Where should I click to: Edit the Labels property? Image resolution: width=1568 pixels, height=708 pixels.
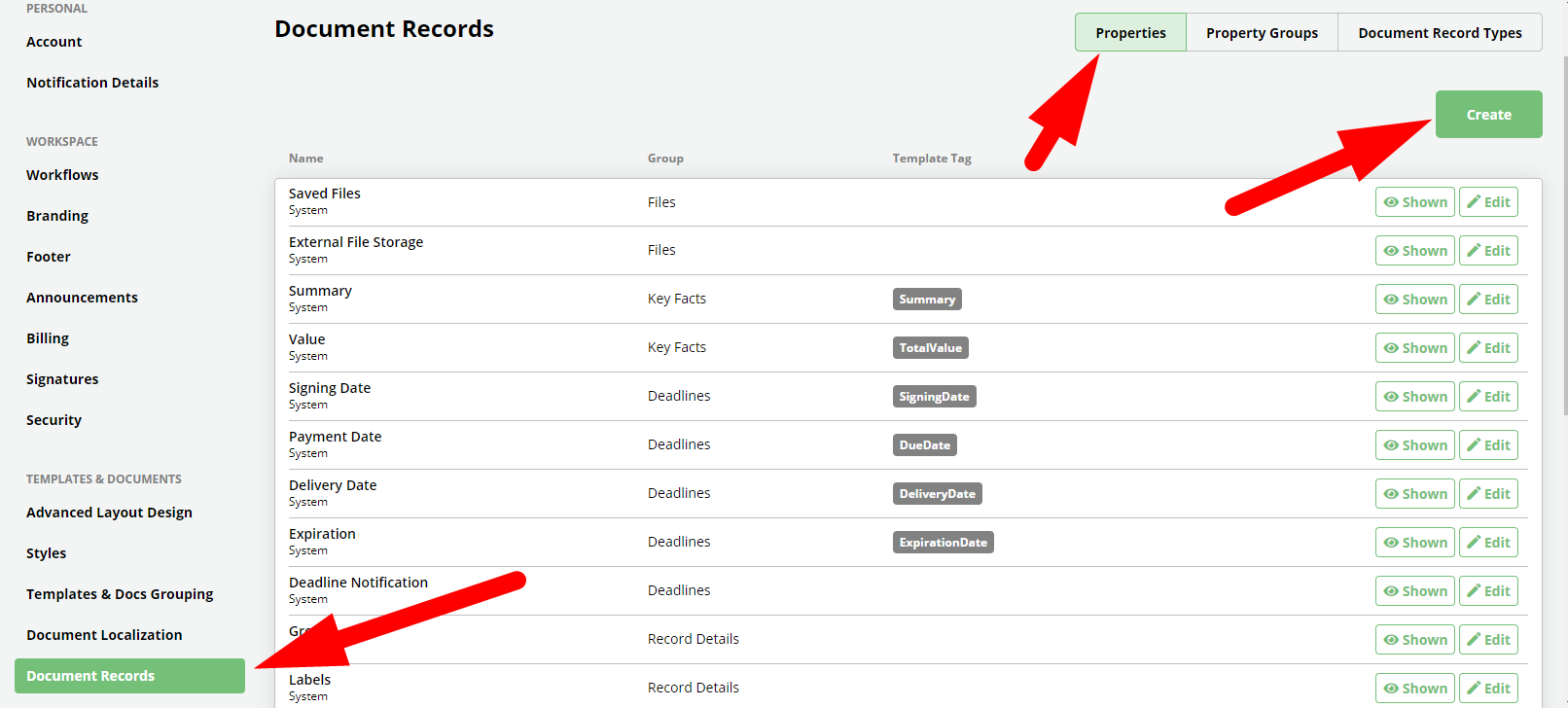[1488, 689]
